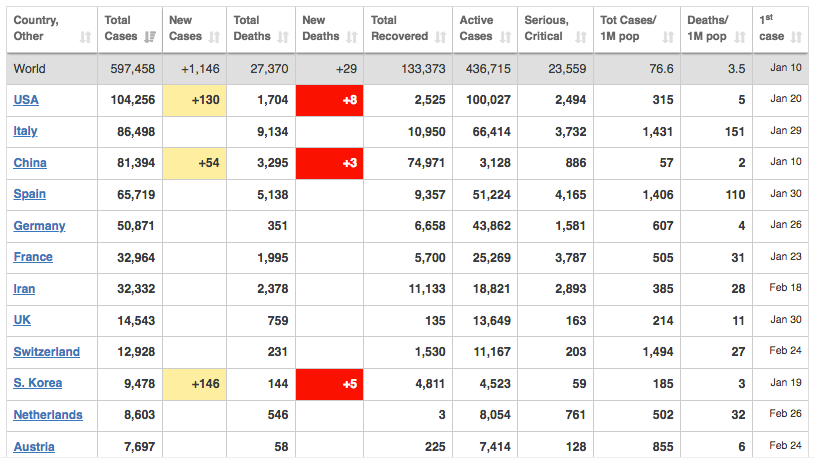
Task: Click 1st case column sort icon
Action: [796, 37]
